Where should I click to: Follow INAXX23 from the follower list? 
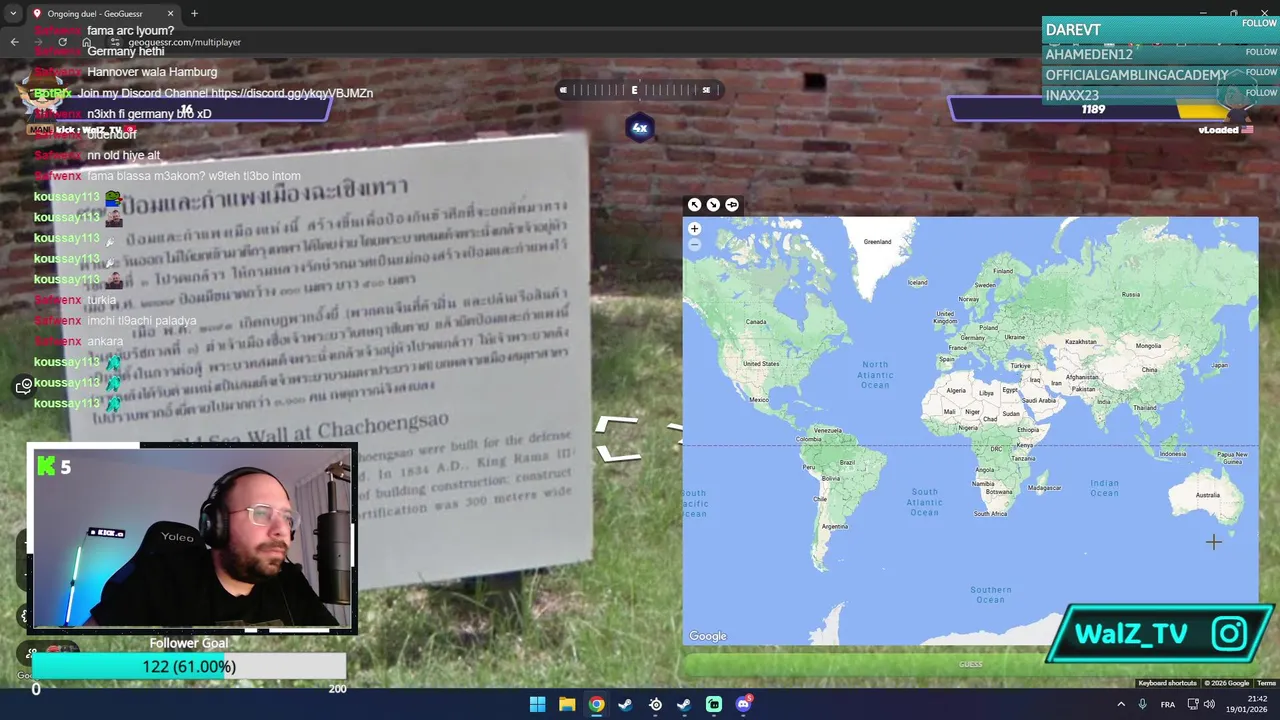[x=1261, y=93]
